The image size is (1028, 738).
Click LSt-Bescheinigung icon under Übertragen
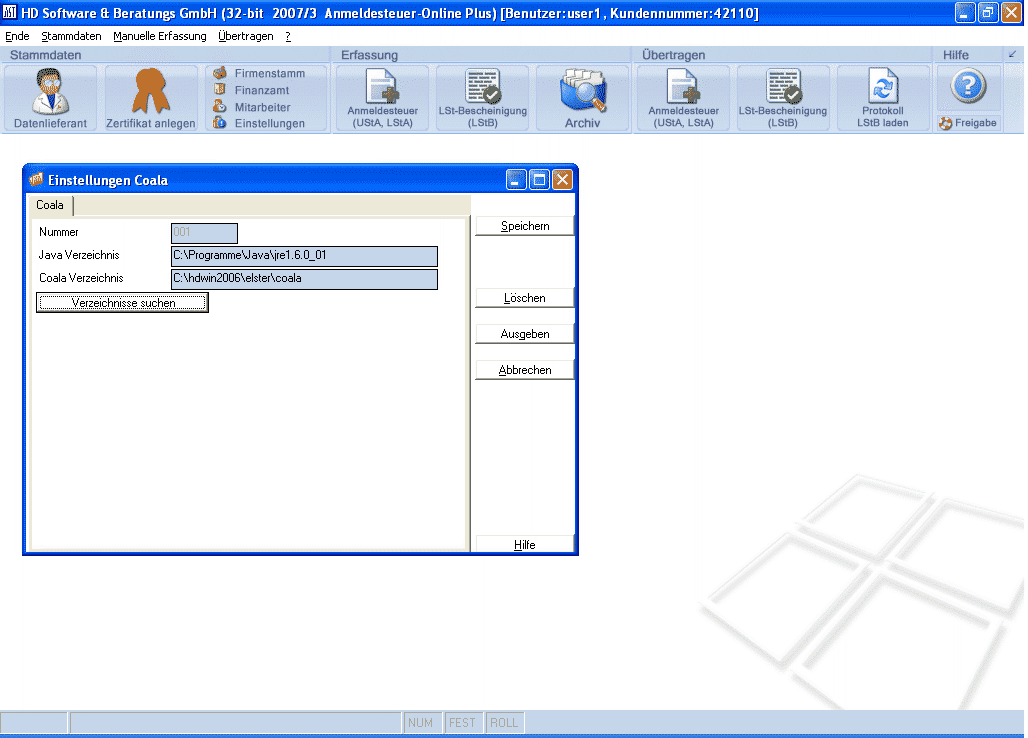tap(783, 98)
